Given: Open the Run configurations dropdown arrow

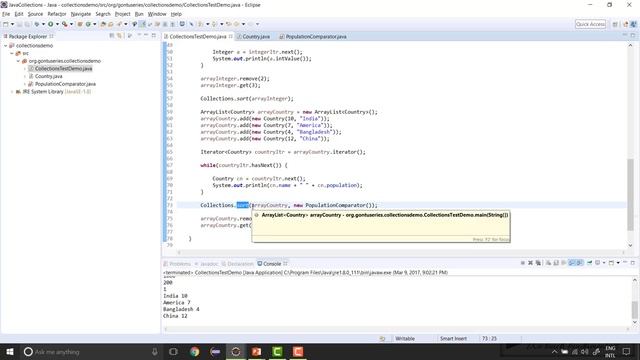Looking at the screenshot, I should click(57, 24).
